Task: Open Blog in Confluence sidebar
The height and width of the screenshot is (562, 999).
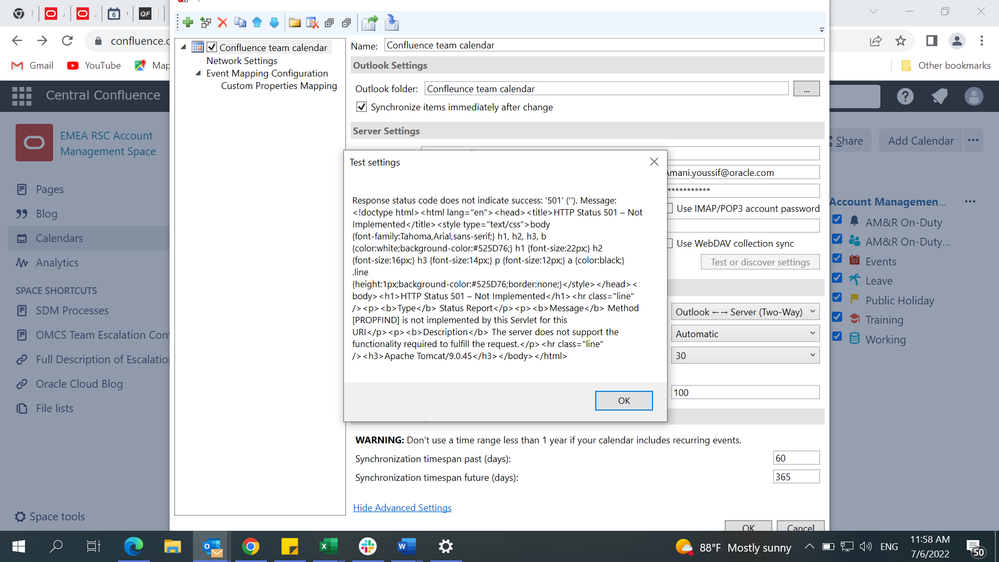Action: click(x=46, y=213)
